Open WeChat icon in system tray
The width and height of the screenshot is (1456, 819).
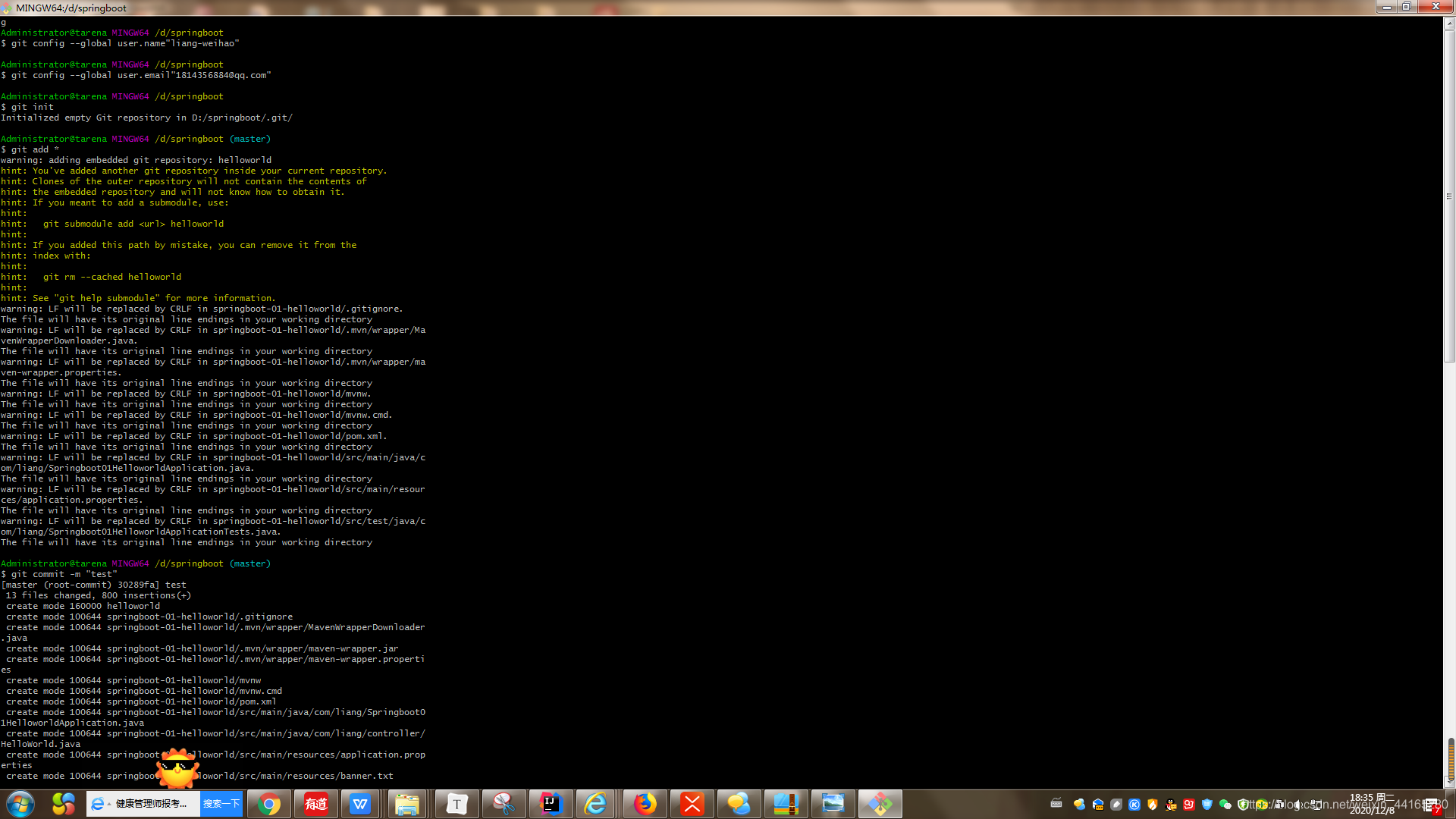click(1225, 805)
